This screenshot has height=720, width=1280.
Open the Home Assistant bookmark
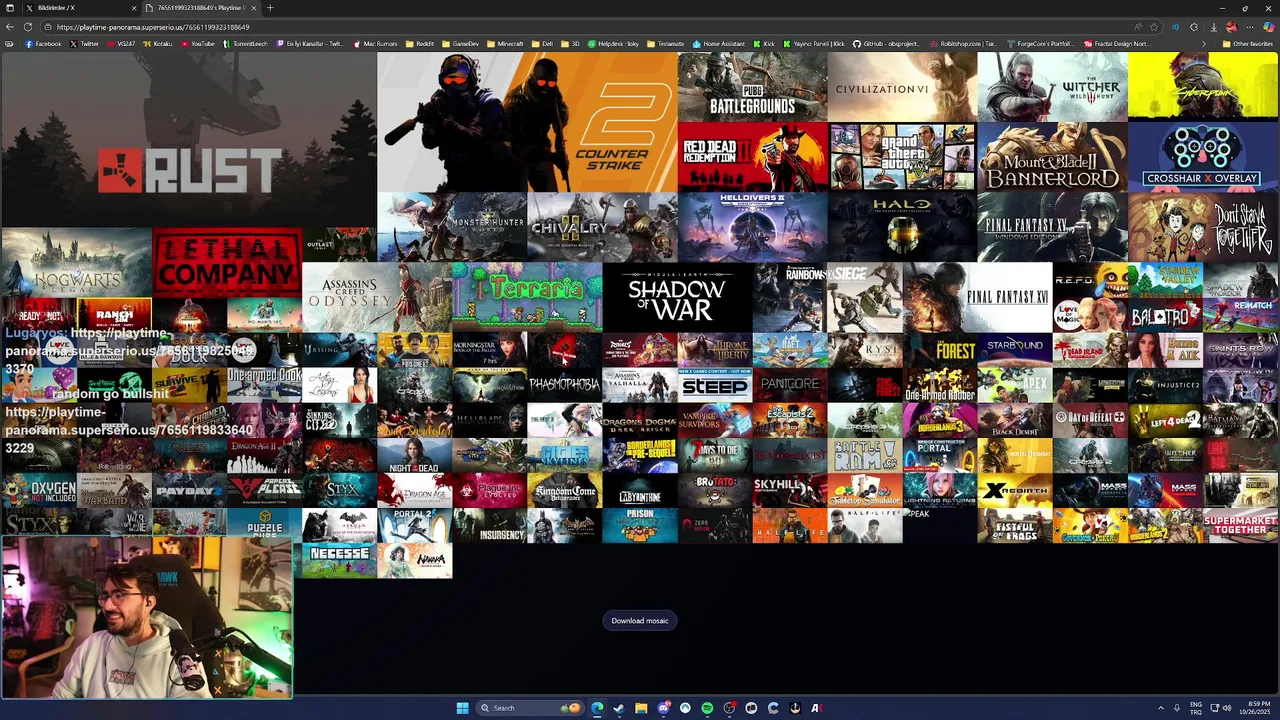[x=720, y=44]
